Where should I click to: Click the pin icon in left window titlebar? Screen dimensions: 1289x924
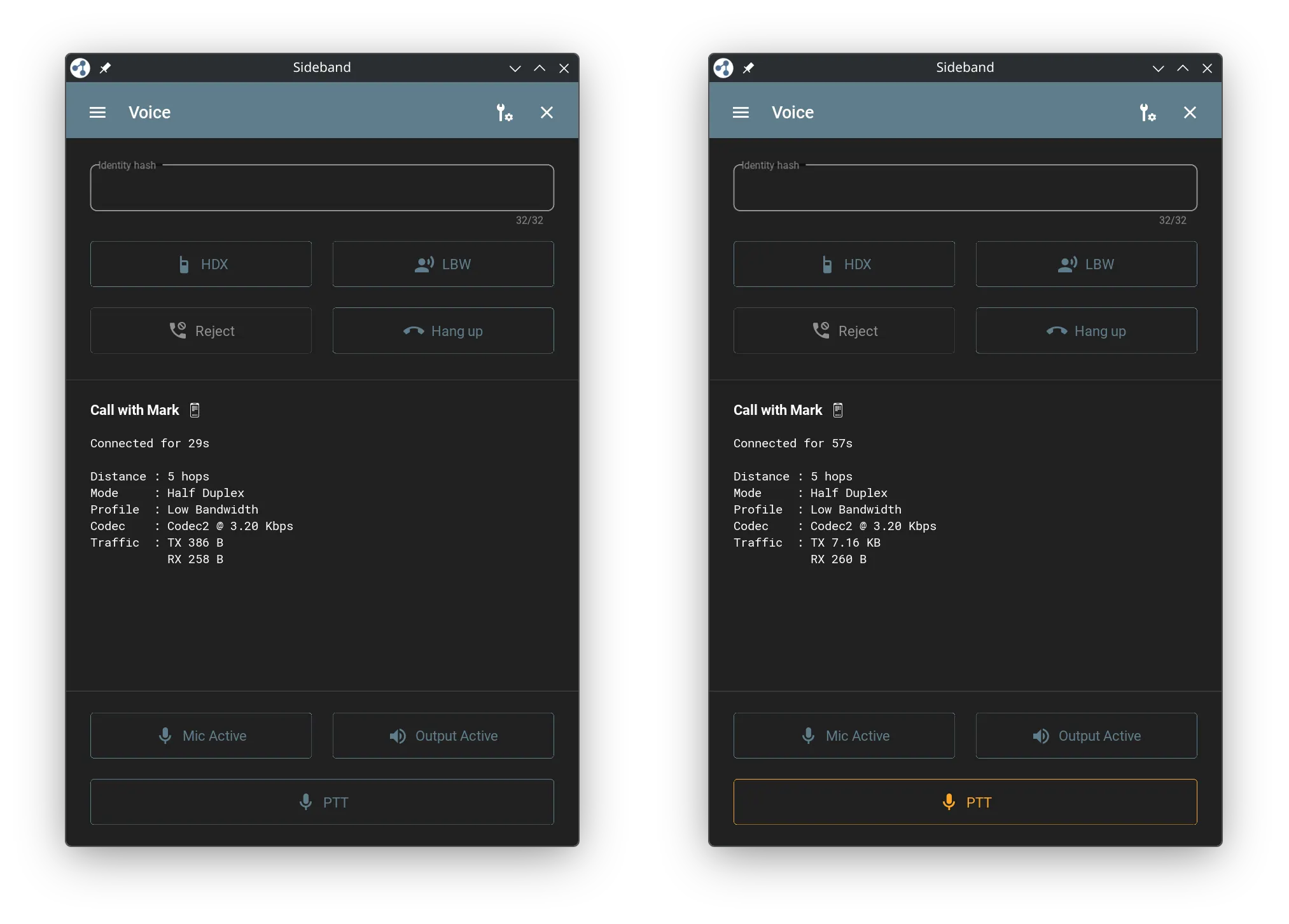[x=106, y=67]
